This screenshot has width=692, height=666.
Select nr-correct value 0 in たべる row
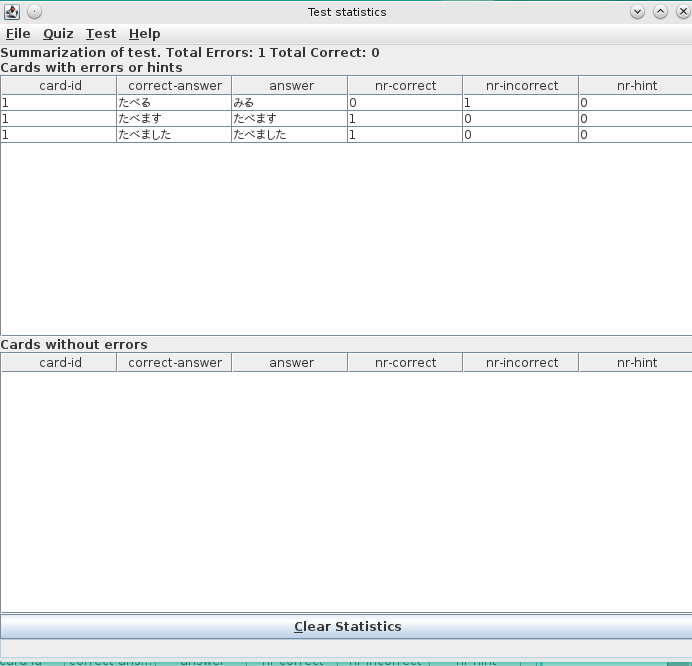point(405,102)
